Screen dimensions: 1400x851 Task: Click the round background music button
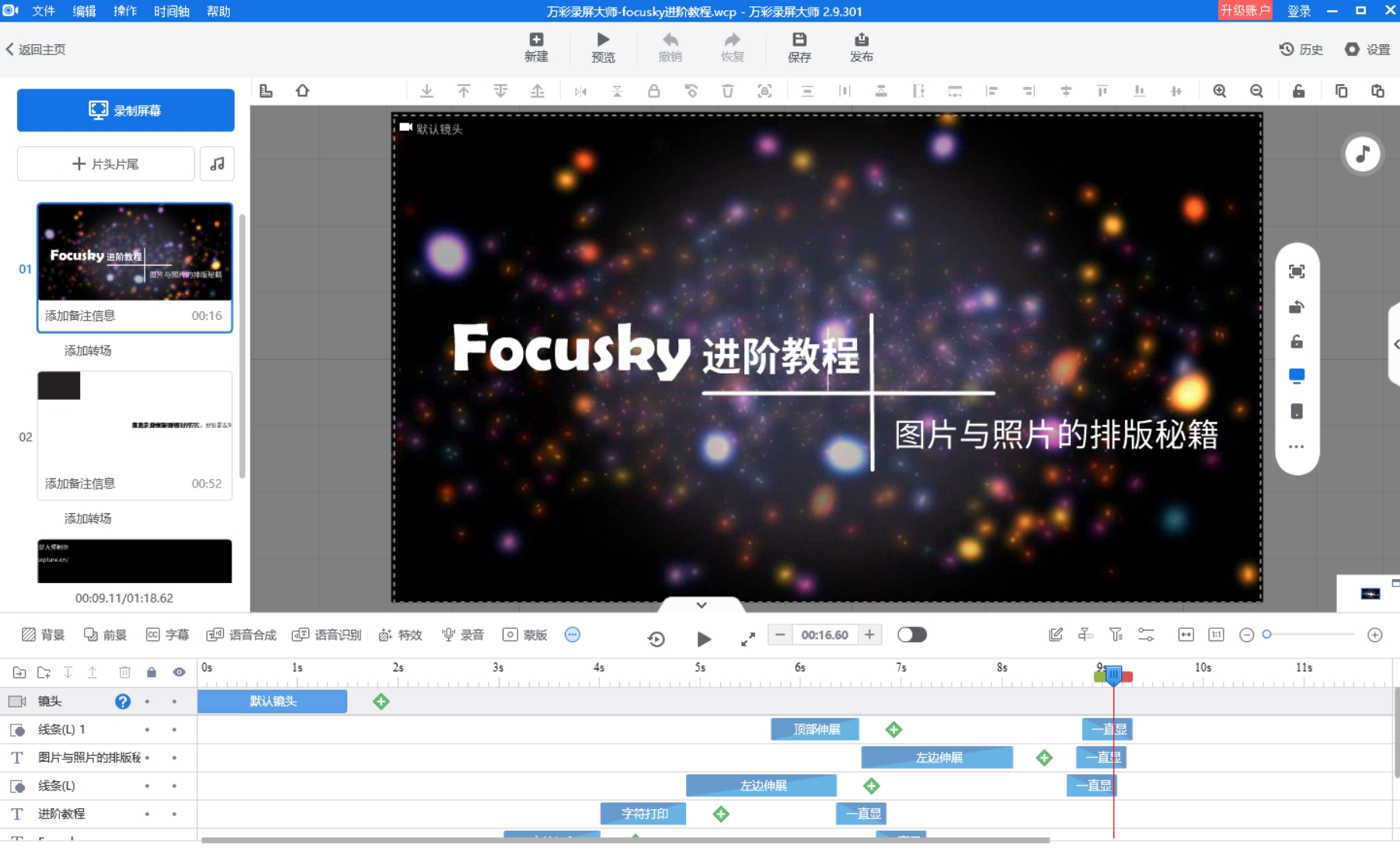[1363, 154]
